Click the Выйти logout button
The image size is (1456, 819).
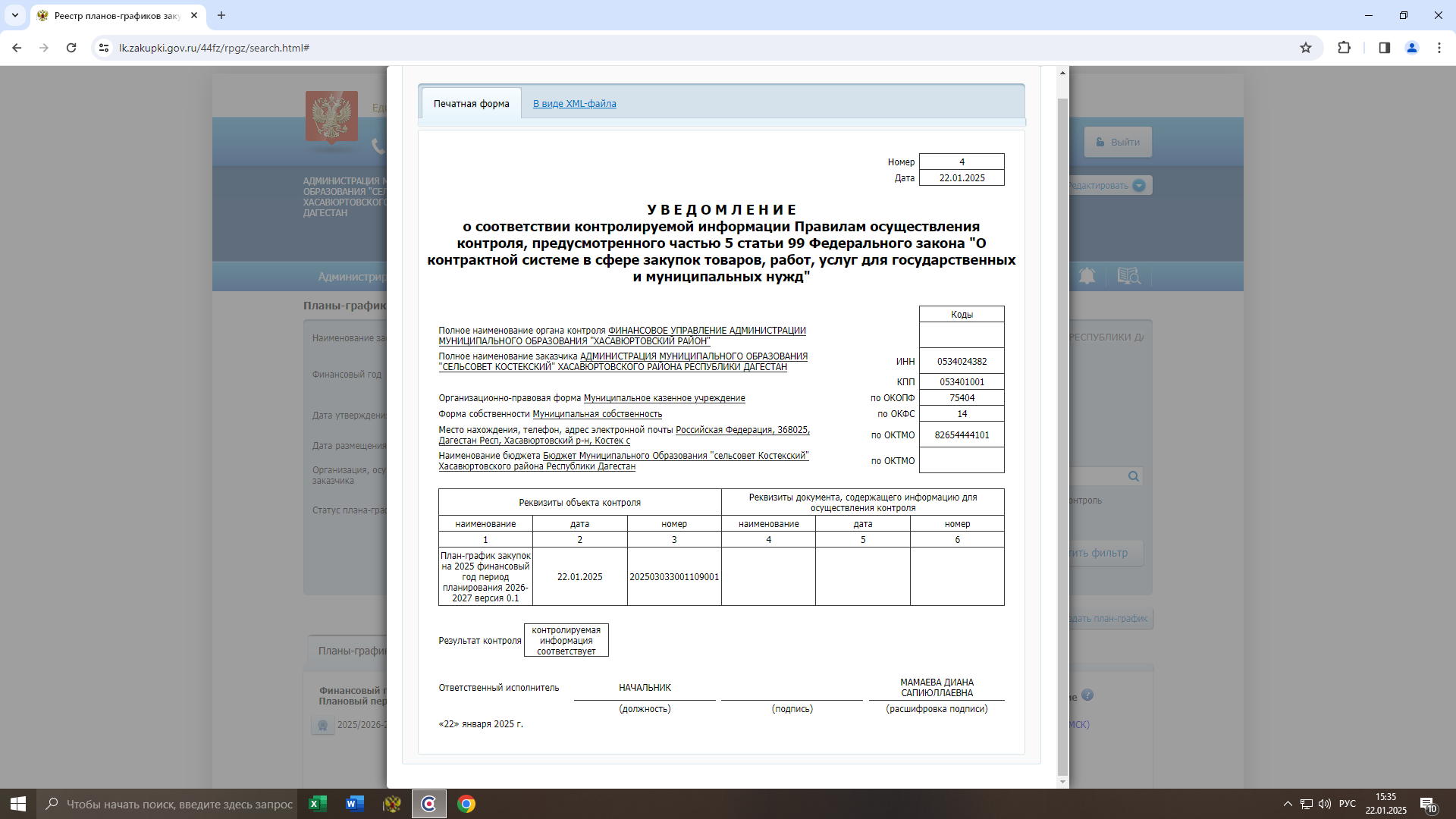pos(1118,142)
